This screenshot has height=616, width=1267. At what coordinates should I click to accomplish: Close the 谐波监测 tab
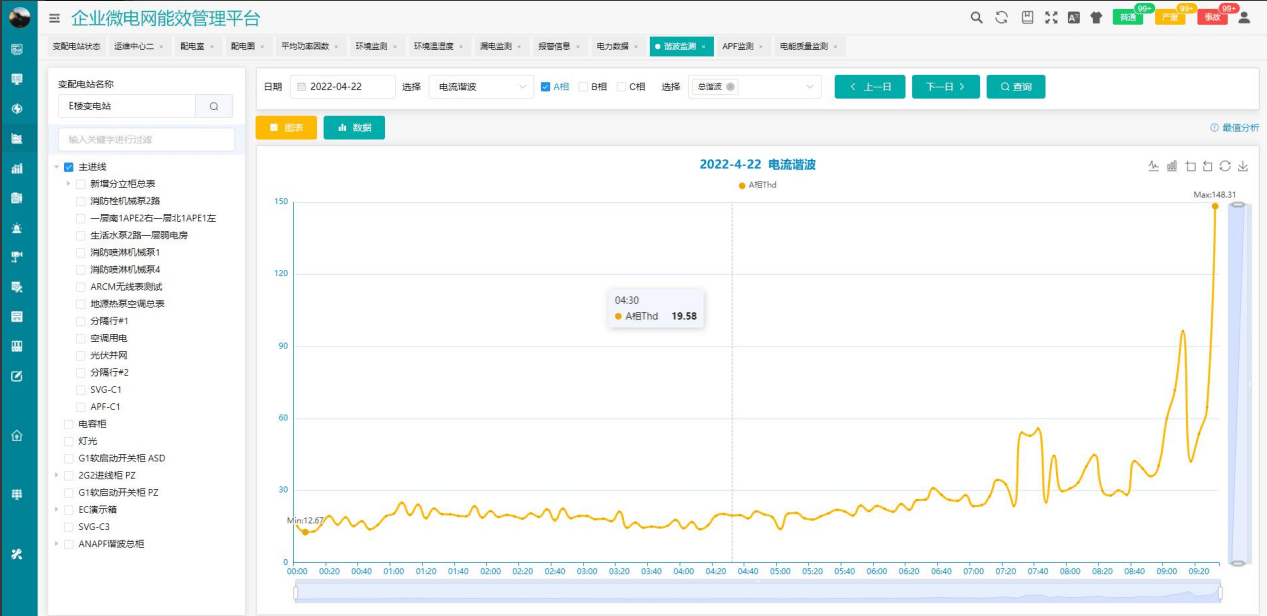coord(703,46)
